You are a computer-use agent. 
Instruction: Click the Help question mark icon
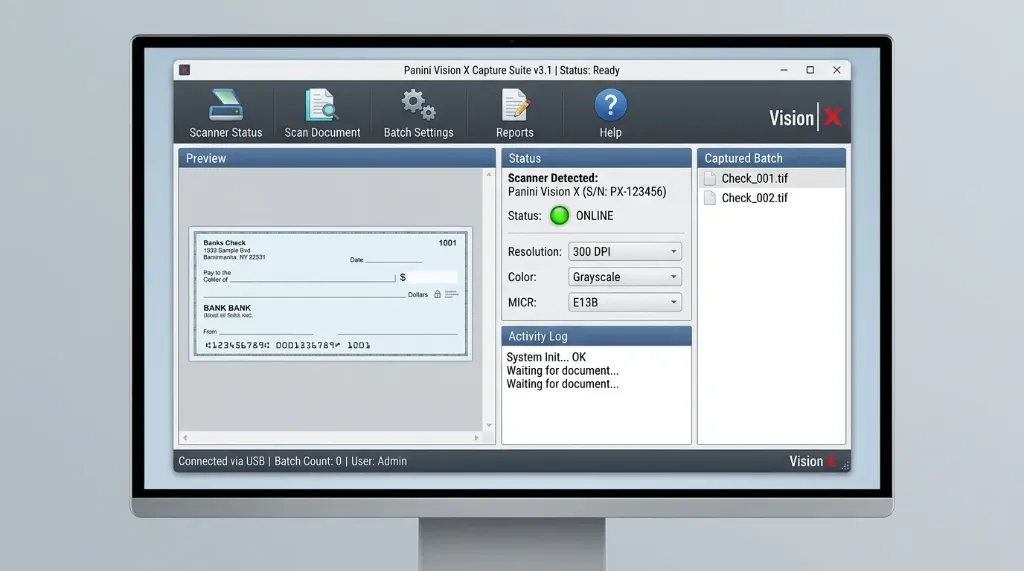[x=611, y=105]
